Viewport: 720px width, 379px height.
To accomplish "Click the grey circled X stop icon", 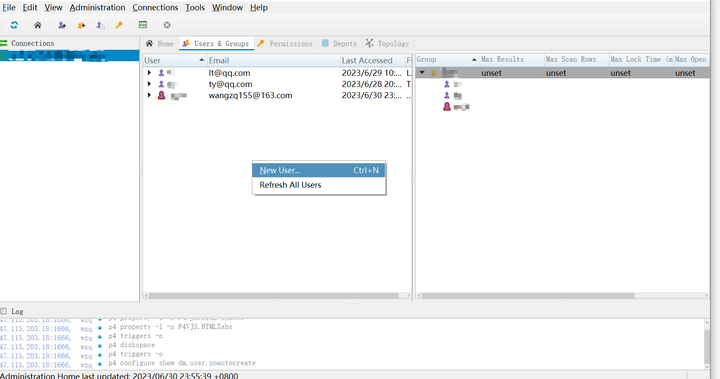I will (167, 25).
